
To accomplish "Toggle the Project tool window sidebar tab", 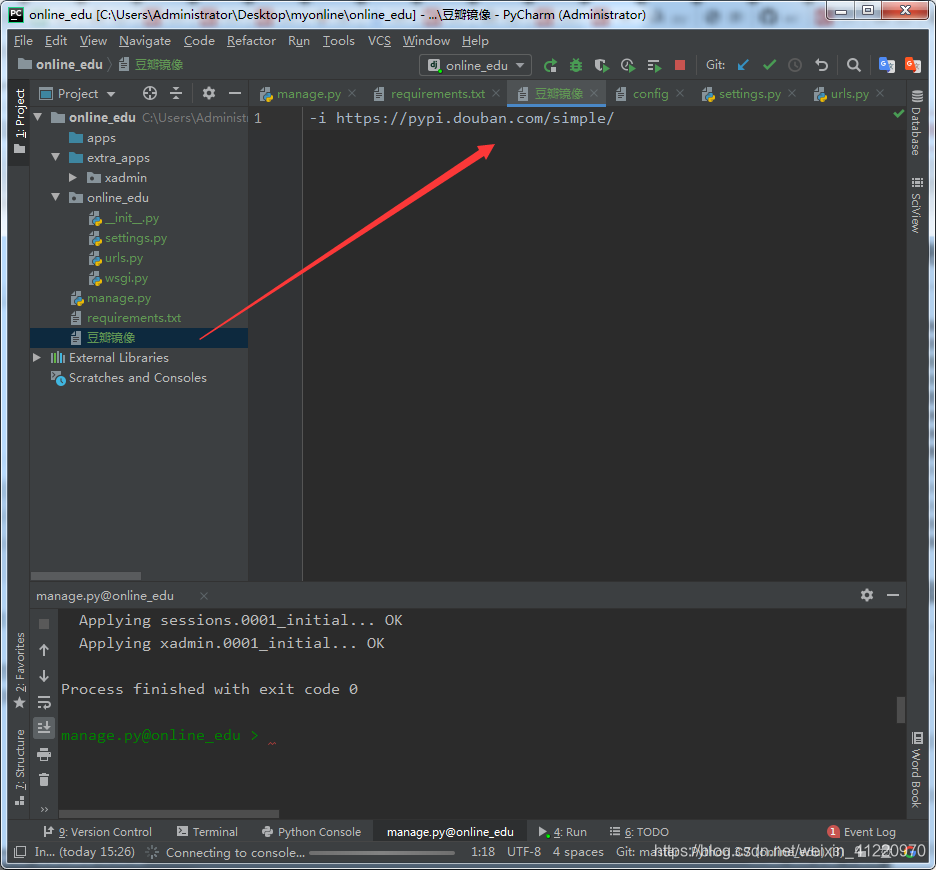I will [x=20, y=121].
